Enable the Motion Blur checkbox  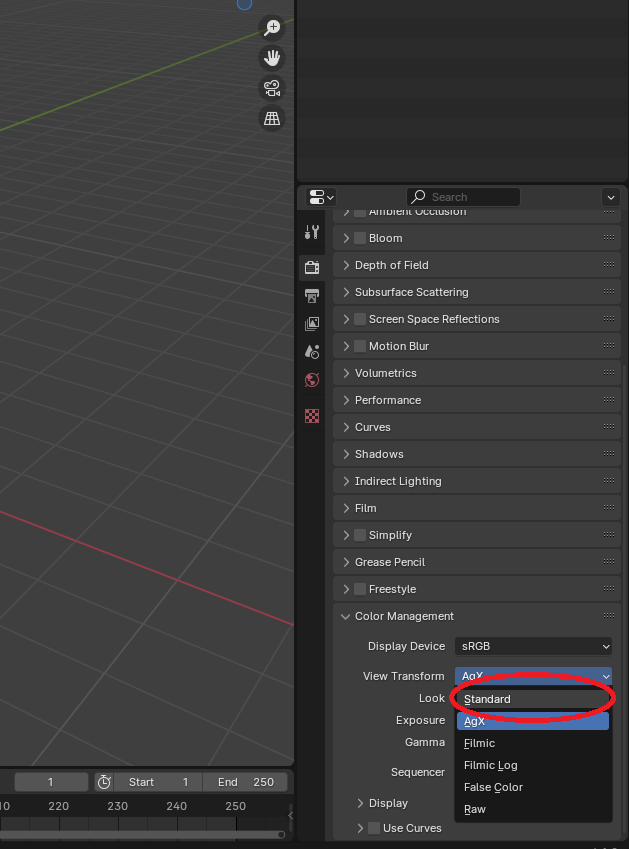pyautogui.click(x=360, y=346)
